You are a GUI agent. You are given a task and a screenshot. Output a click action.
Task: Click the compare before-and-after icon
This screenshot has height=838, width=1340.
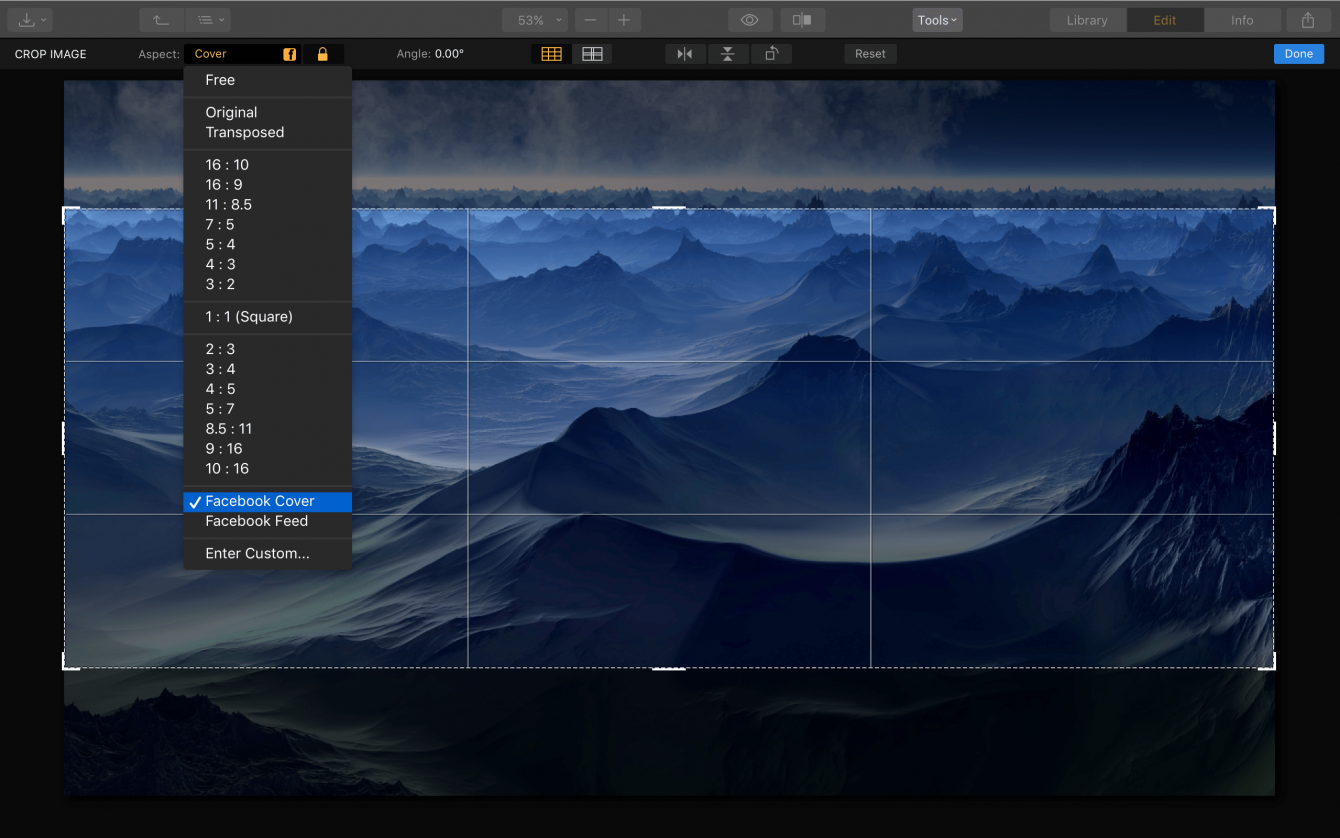[802, 19]
